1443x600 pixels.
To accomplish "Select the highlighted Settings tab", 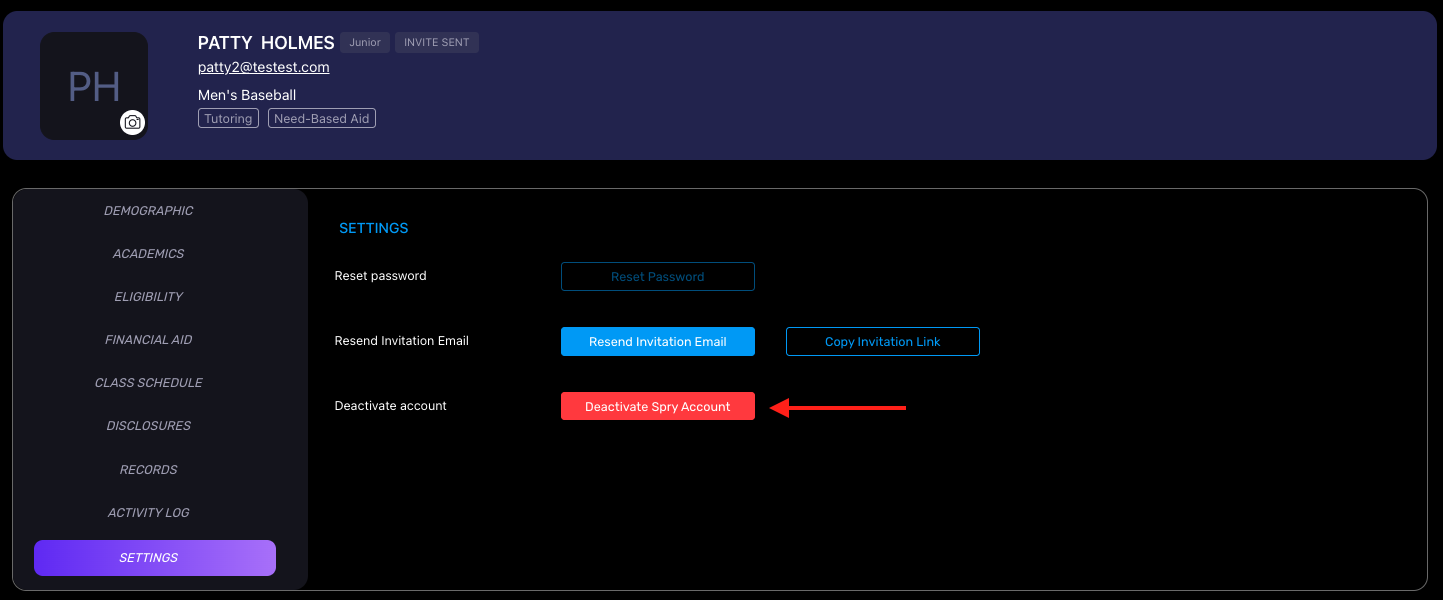I will [155, 558].
